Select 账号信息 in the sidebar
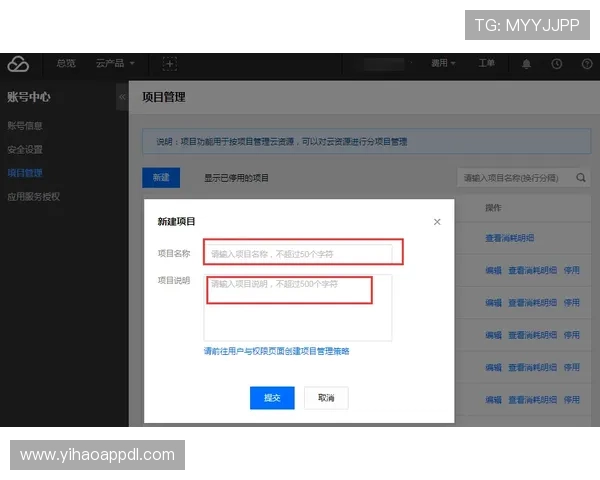The width and height of the screenshot is (600, 480). click(25, 126)
